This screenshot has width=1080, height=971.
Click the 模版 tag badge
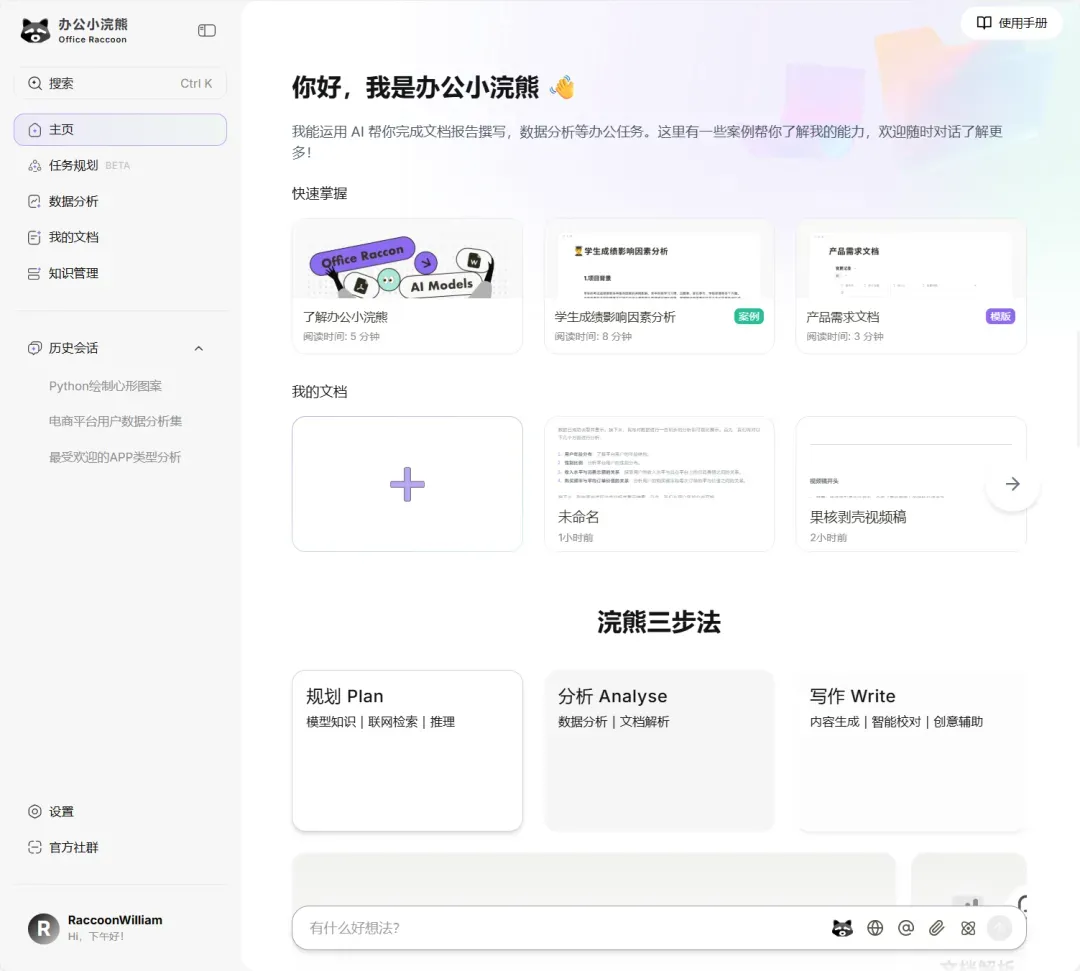click(x=1000, y=316)
